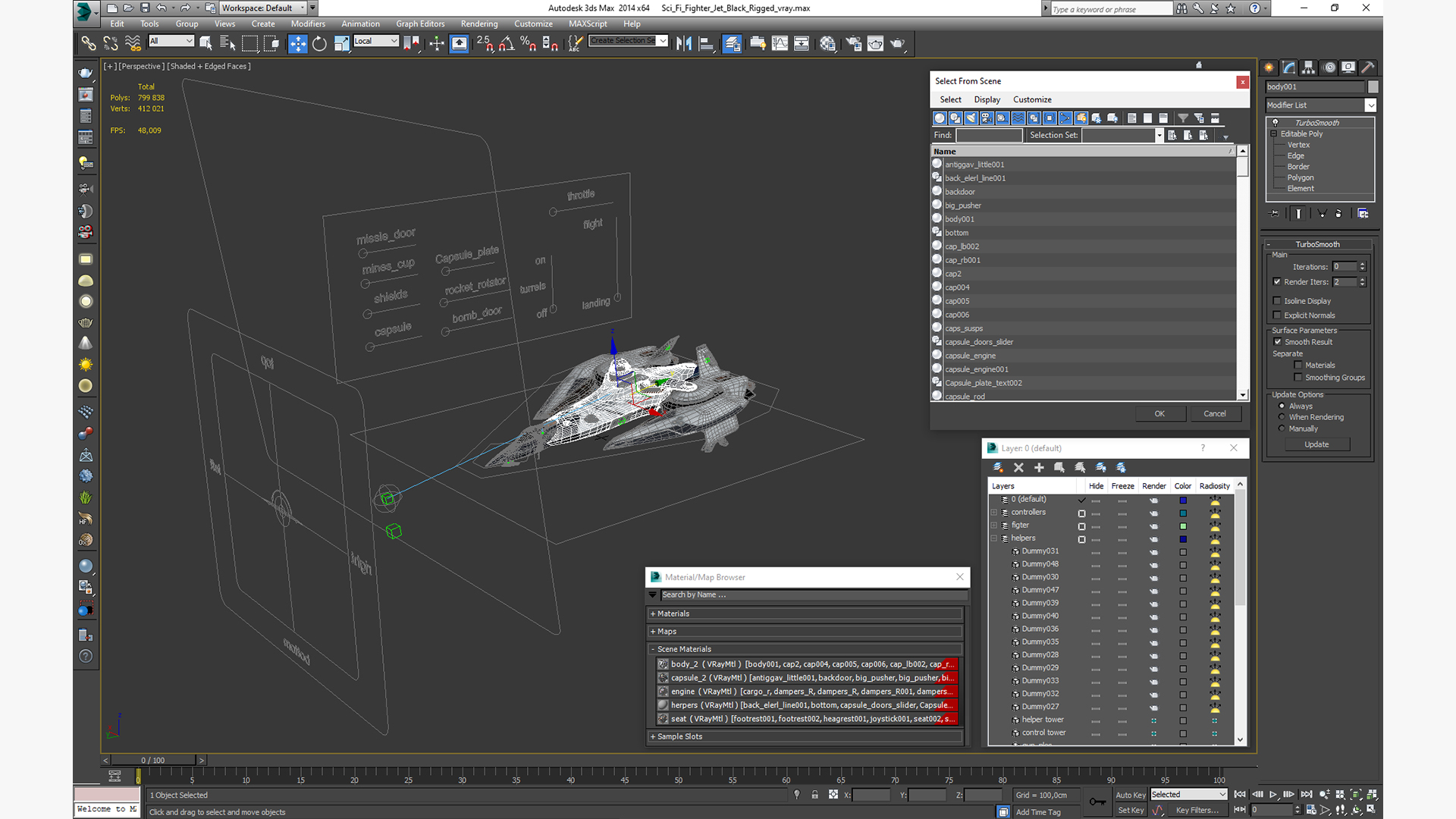The width and height of the screenshot is (1456, 819).
Task: Click OK in Select From Scene
Action: [x=1159, y=413]
